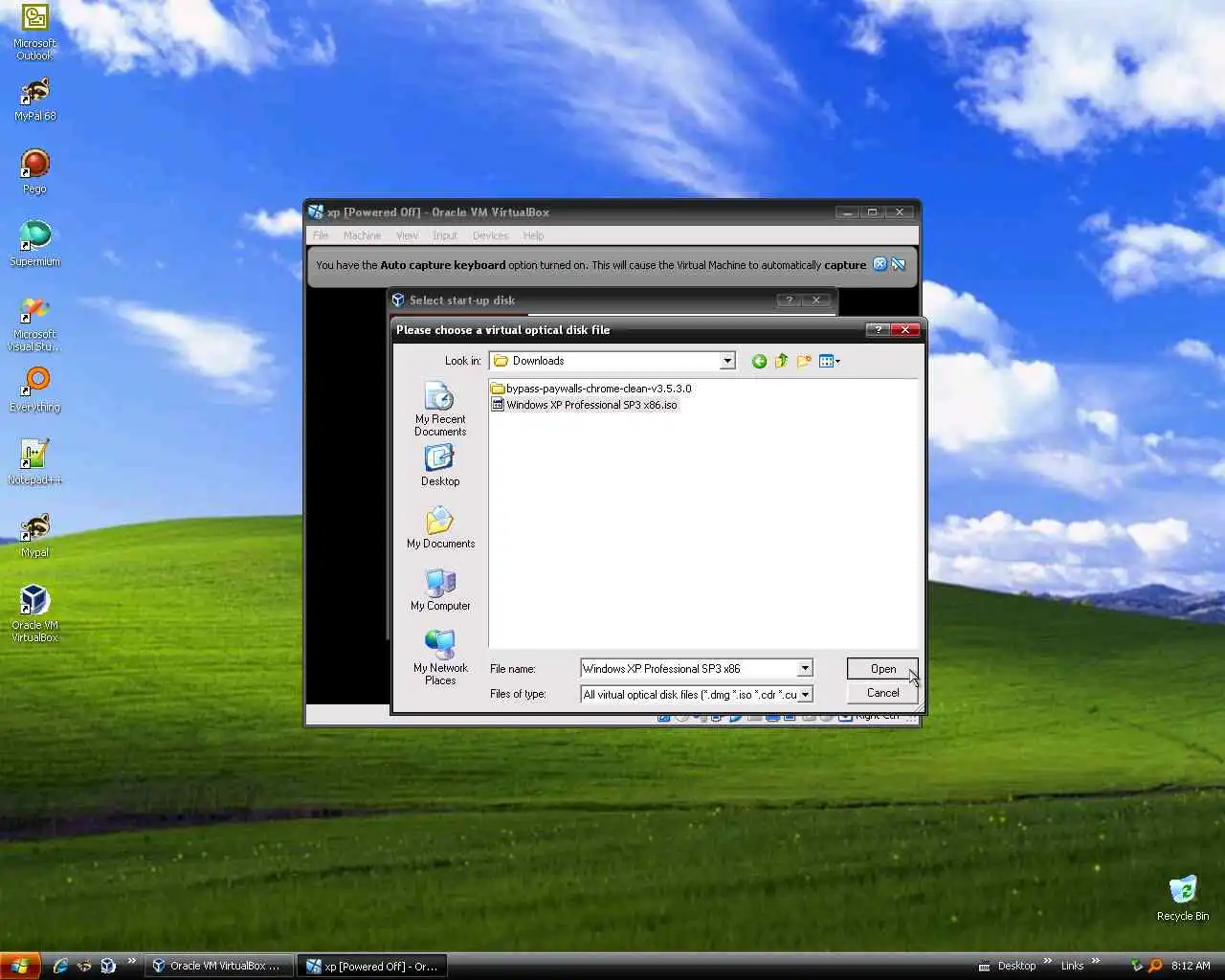Open the Windows Start menu
Viewport: 1225px width, 980px height.
(x=20, y=966)
